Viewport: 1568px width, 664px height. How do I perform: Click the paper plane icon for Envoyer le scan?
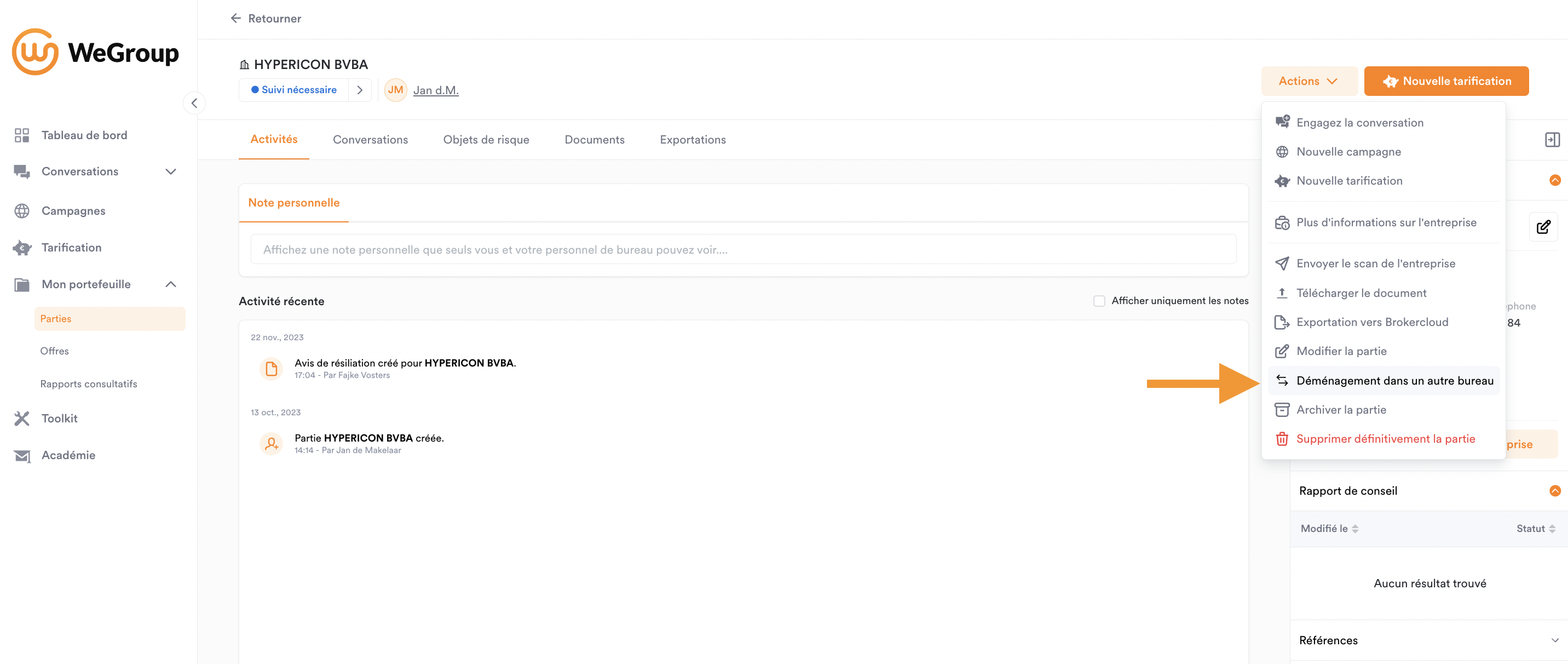[x=1282, y=264]
